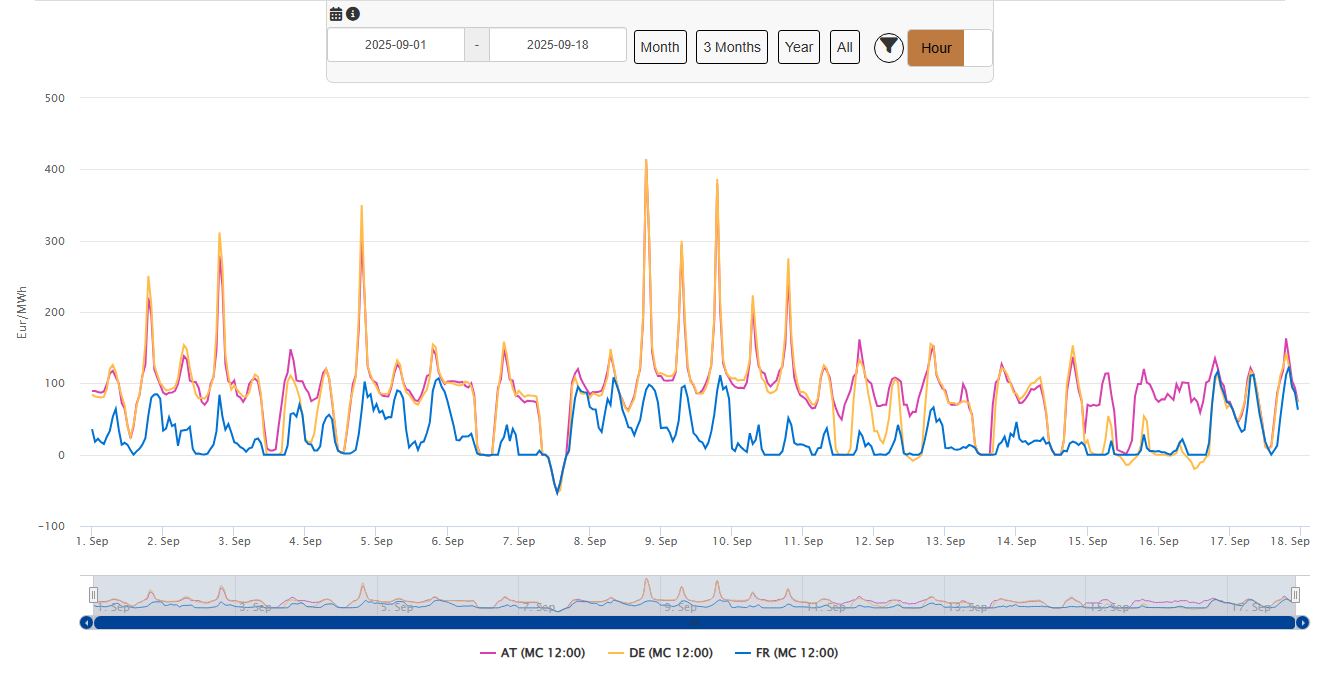1320x683 pixels.
Task: Click the calendar icon above date fields
Action: click(336, 14)
